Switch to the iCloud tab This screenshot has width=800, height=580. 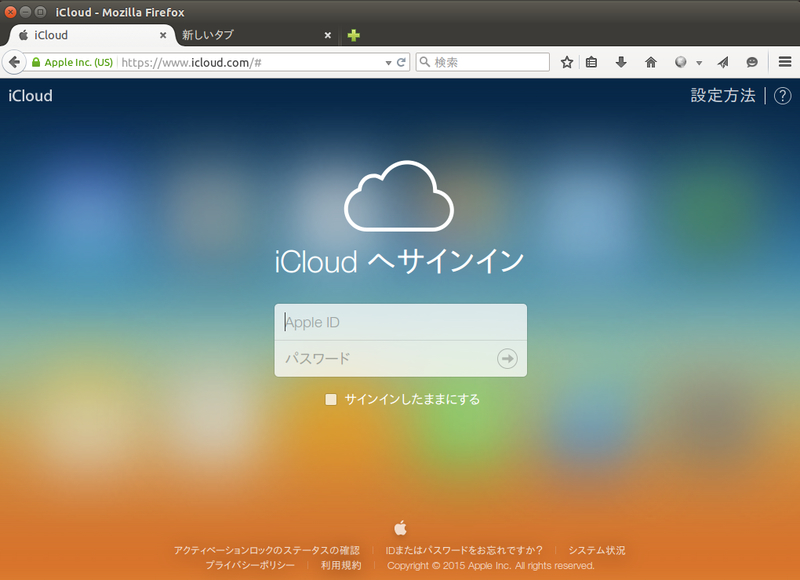92,35
